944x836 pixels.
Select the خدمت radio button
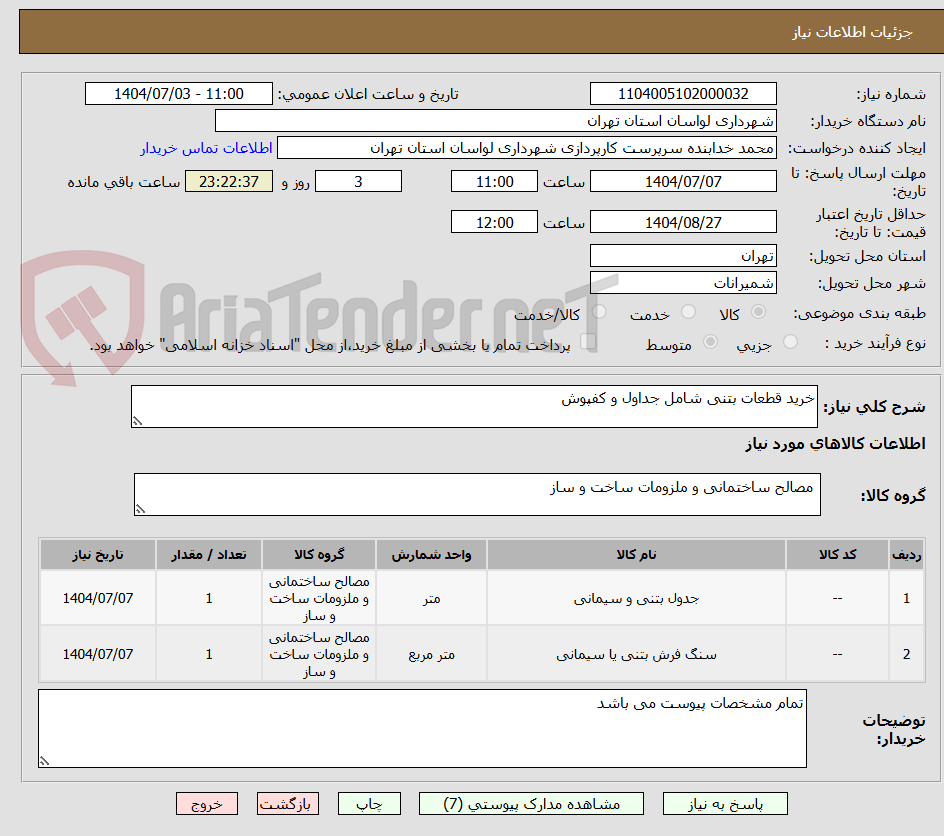pos(689,311)
